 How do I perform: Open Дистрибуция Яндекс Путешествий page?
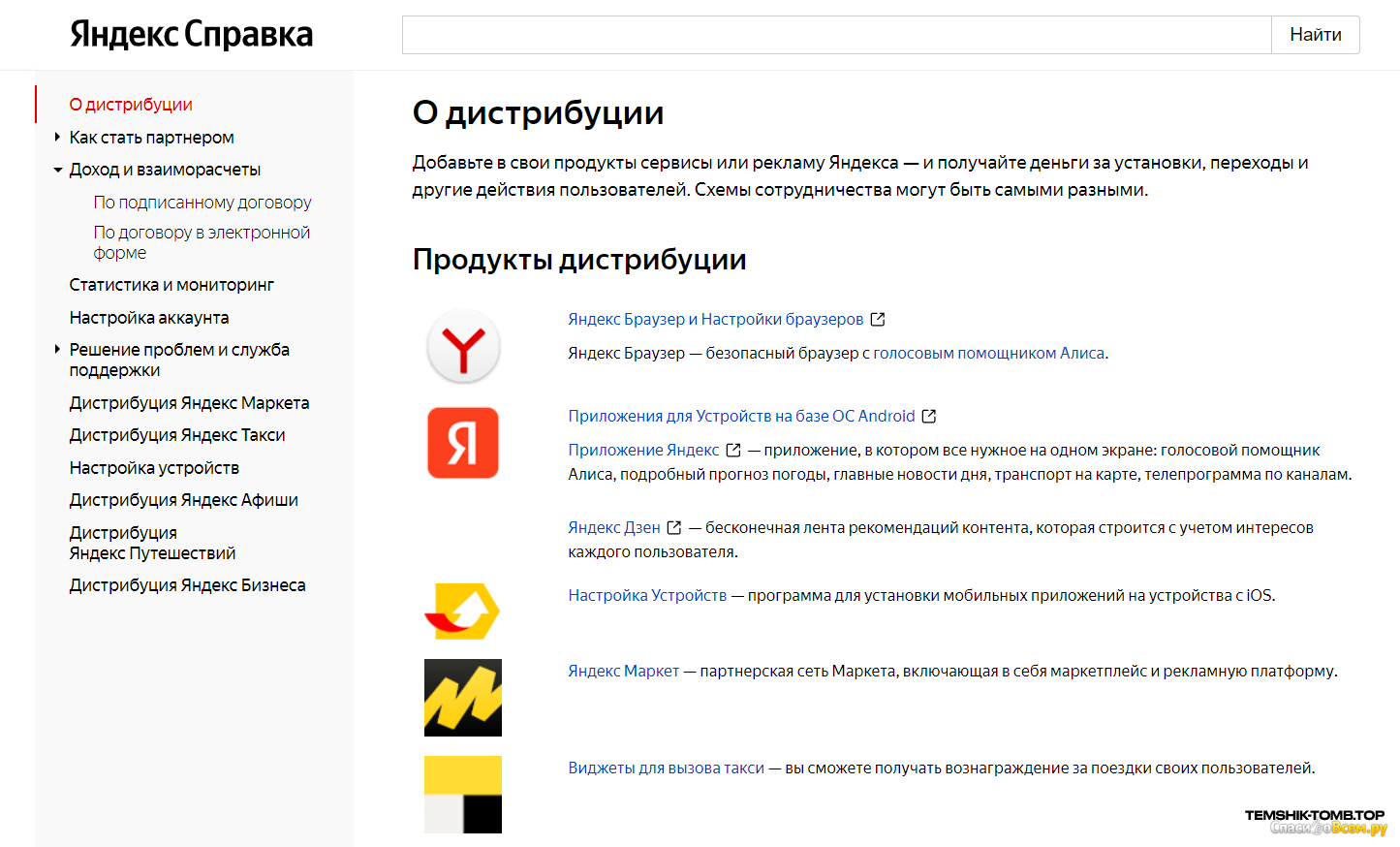coord(152,543)
